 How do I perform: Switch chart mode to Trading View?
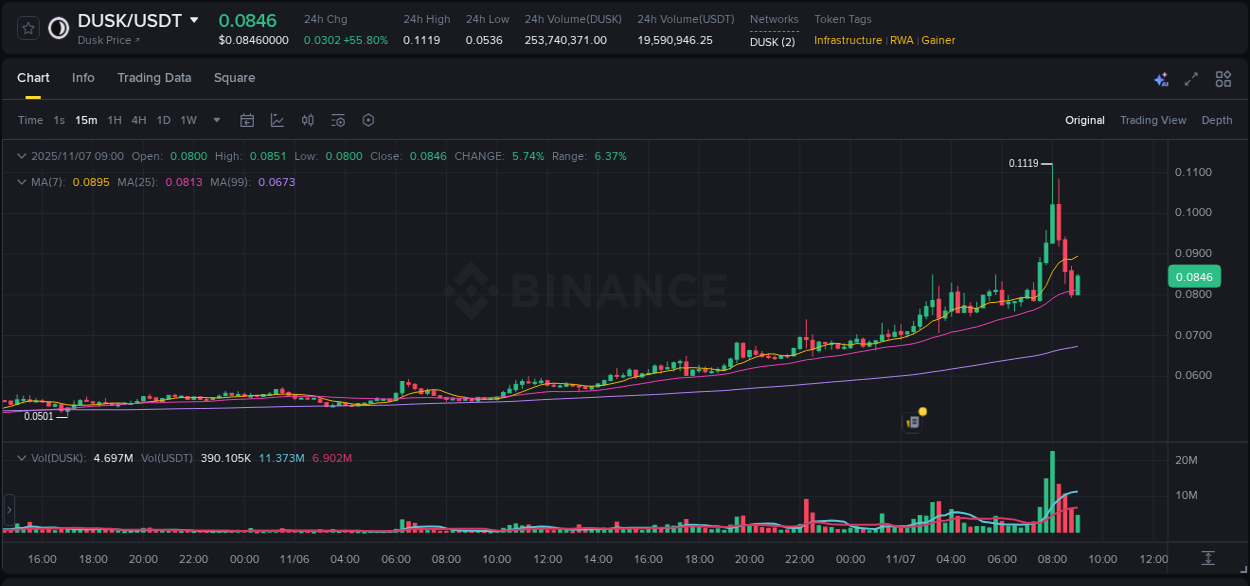tap(1153, 120)
